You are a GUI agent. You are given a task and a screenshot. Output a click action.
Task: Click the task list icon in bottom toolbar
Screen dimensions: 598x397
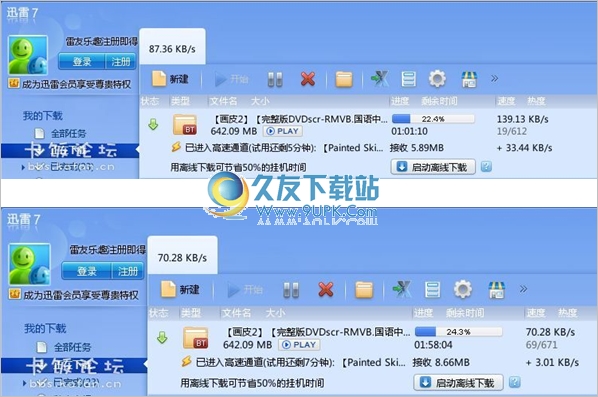[x=432, y=289]
